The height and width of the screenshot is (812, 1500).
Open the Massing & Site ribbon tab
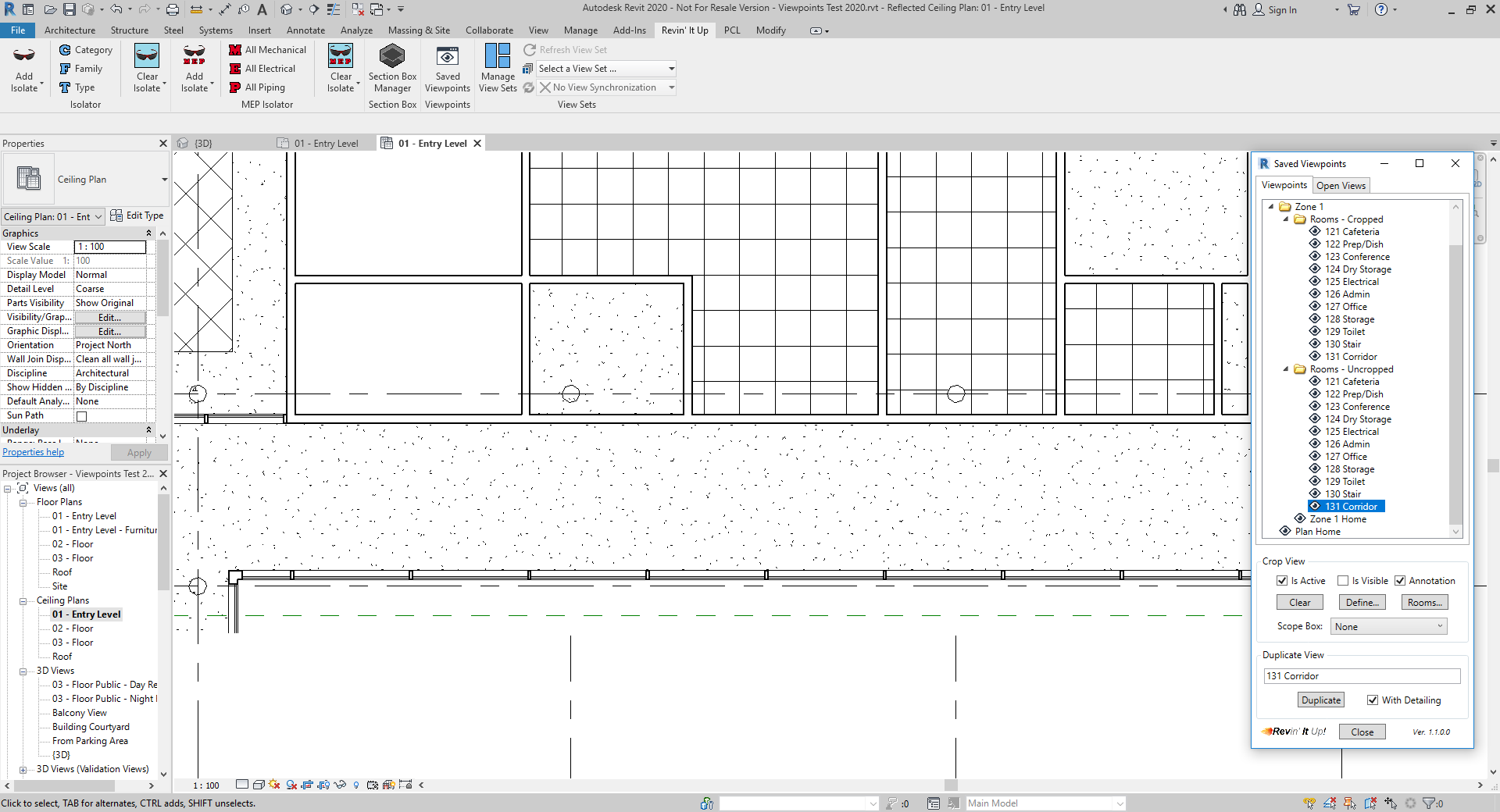point(419,30)
